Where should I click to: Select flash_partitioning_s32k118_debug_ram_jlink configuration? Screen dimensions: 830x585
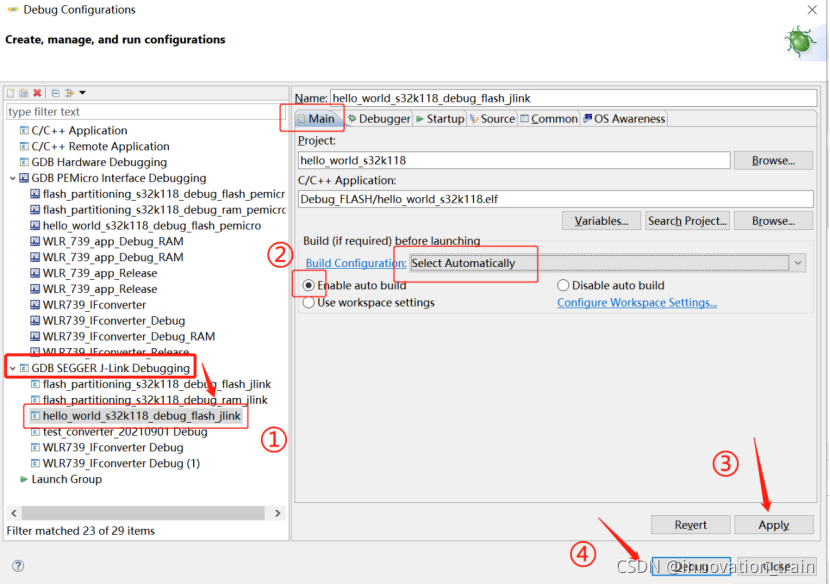pos(155,400)
